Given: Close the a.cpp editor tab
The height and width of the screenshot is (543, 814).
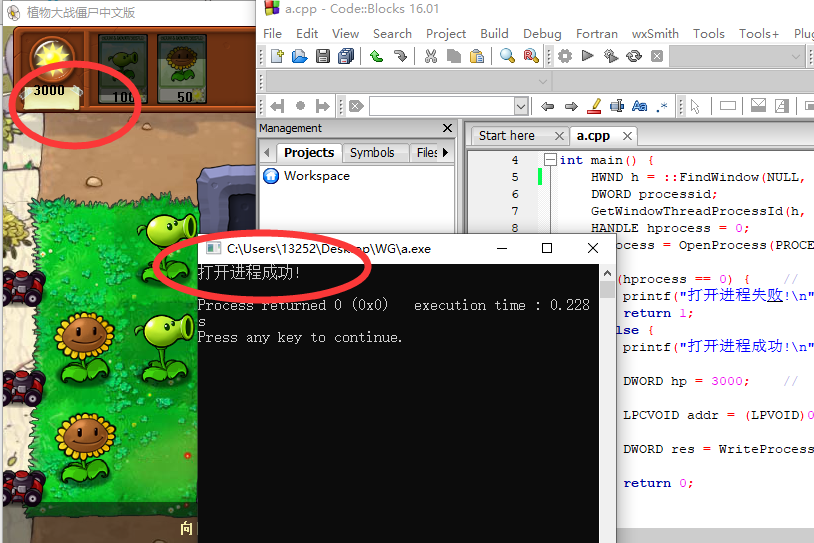Looking at the screenshot, I should click(627, 136).
